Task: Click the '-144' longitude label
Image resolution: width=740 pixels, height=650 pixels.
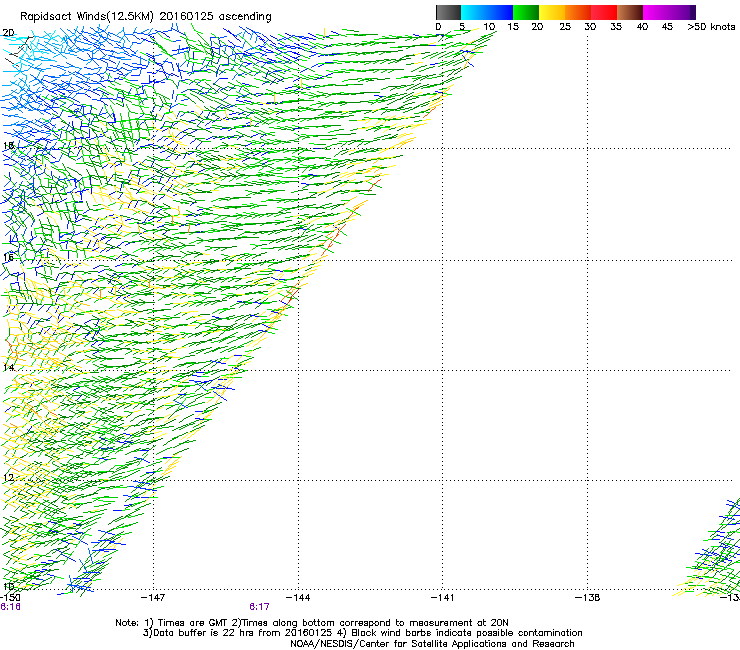Action: click(x=298, y=598)
